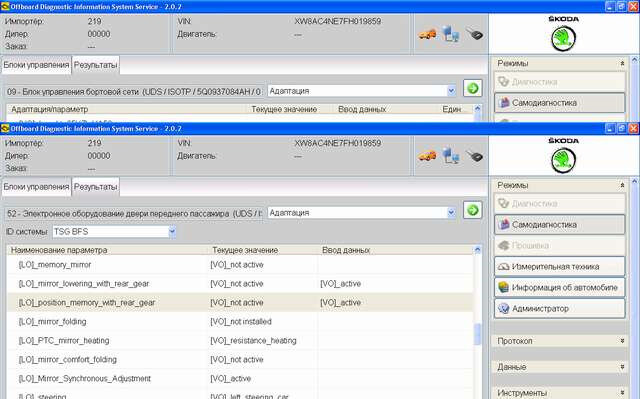Click the disabled Прошивка button
This screenshot has width=640, height=399.
click(x=560, y=245)
